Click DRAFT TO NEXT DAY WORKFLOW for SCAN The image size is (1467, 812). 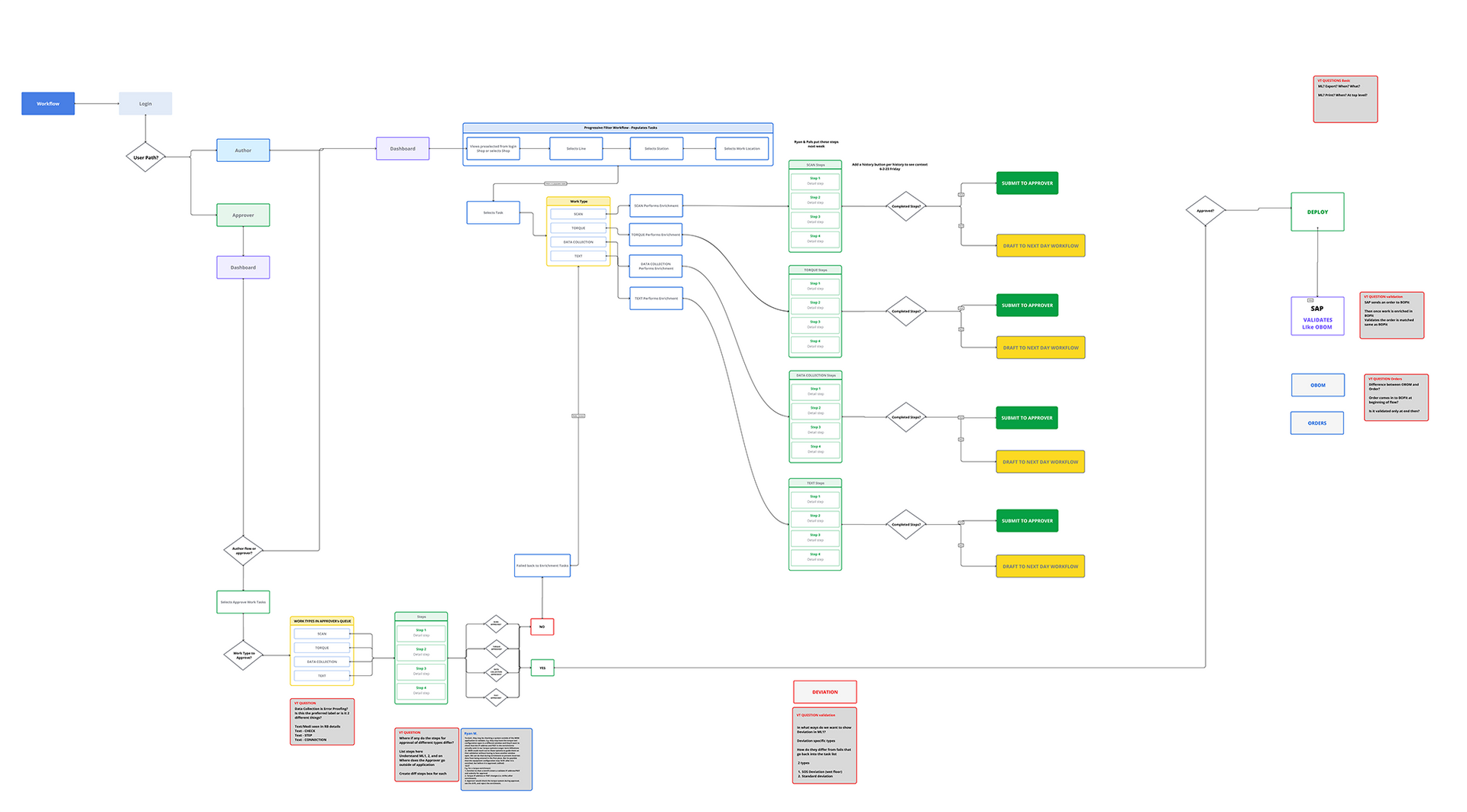tap(1041, 246)
